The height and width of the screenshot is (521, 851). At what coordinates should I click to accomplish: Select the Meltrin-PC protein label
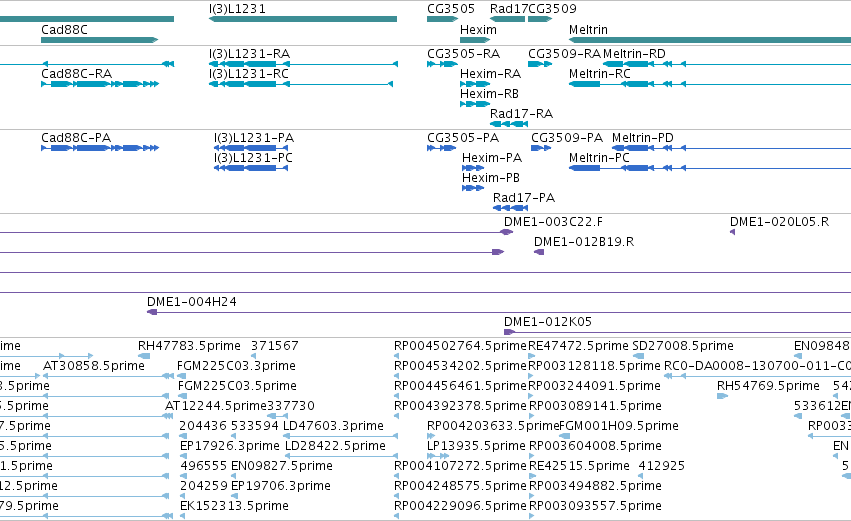(x=599, y=158)
